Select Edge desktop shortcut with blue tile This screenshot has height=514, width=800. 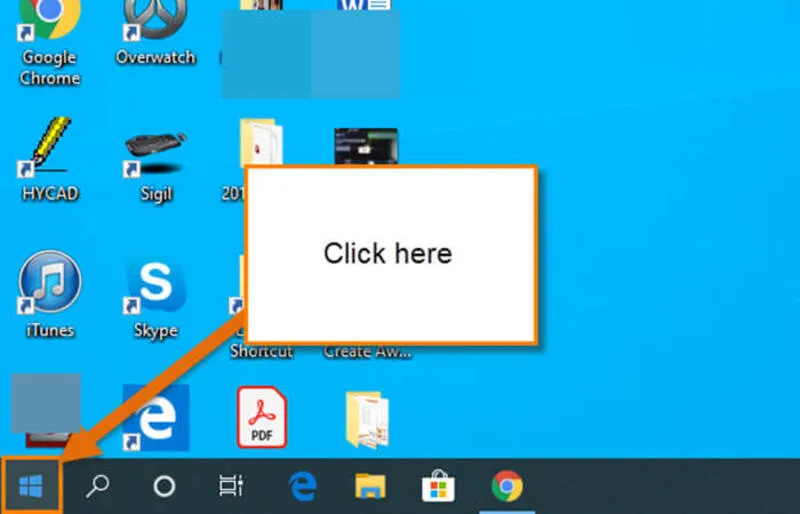click(x=156, y=418)
